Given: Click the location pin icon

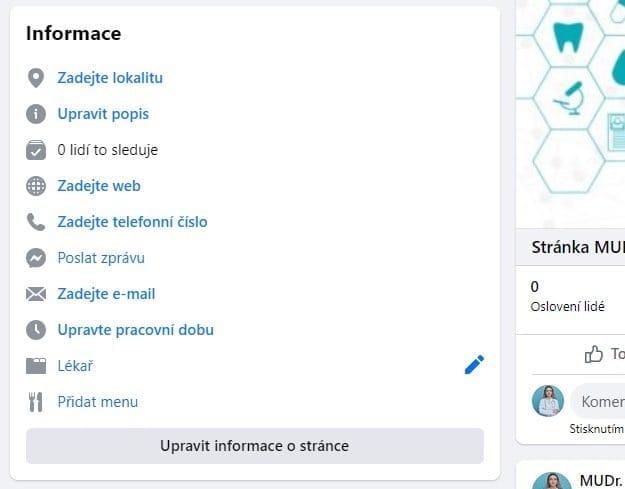Looking at the screenshot, I should coord(36,78).
